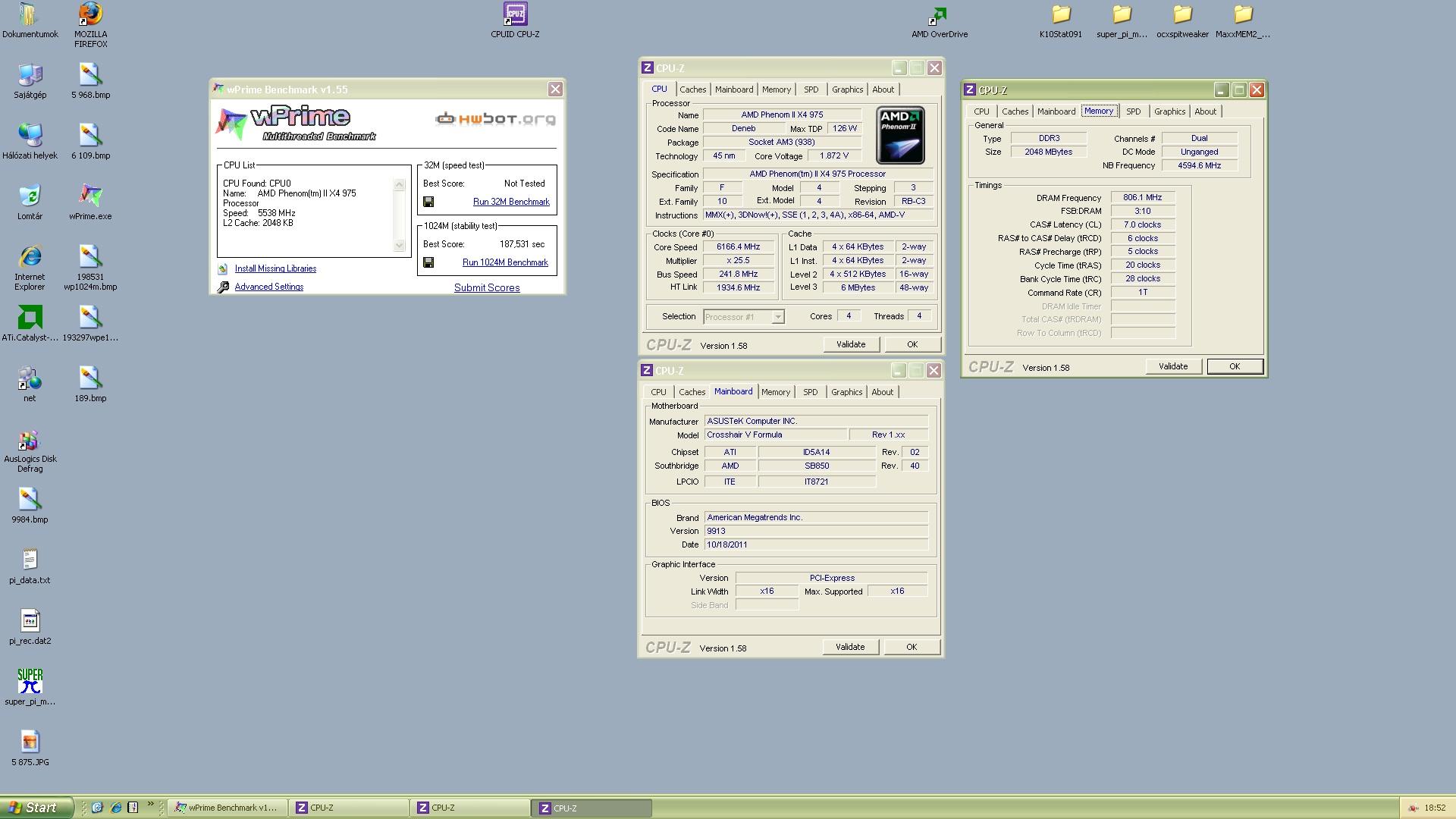
Task: Open Install Missing Libraries link
Action: click(x=275, y=268)
